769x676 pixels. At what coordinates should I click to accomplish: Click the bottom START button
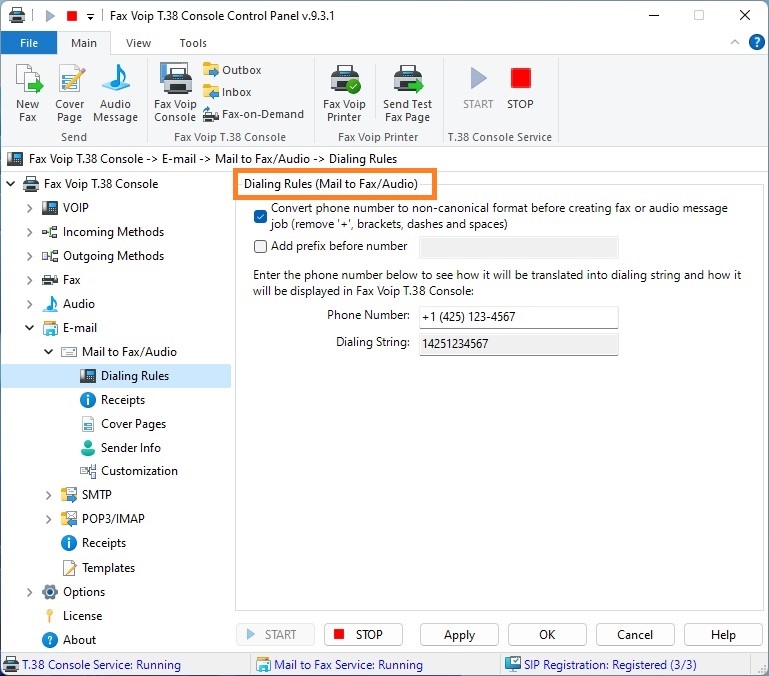point(275,635)
